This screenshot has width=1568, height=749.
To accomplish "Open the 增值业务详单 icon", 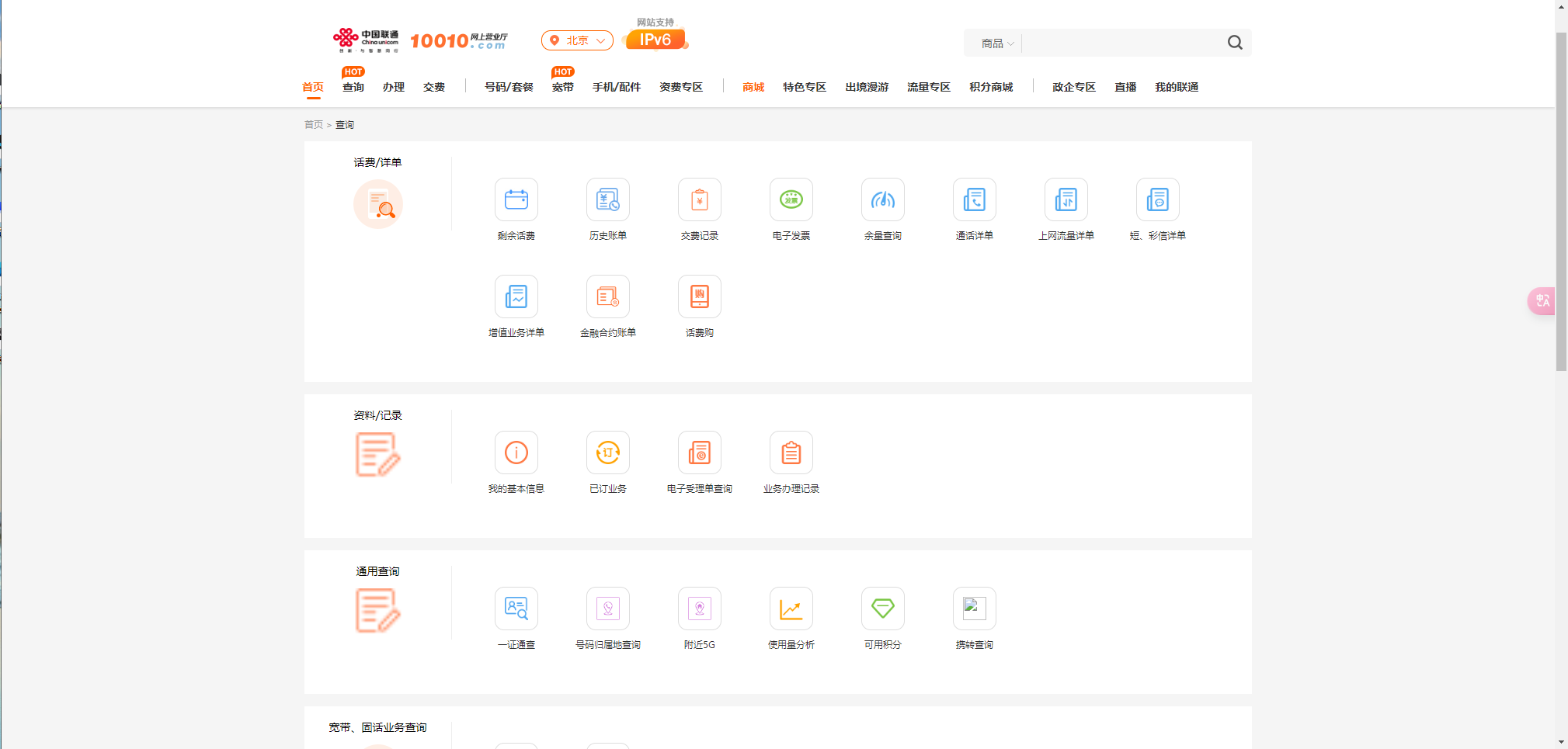I will pyautogui.click(x=516, y=296).
